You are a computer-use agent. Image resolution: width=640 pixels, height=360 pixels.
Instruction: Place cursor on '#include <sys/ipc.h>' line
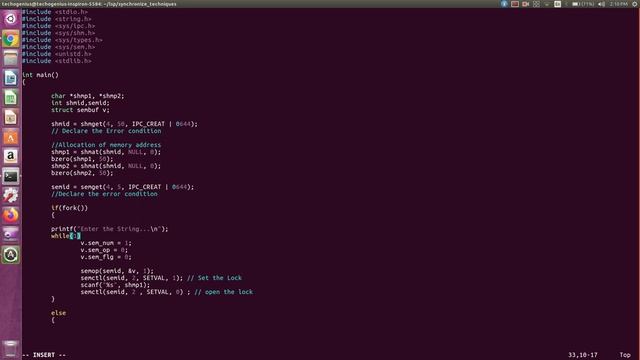[58, 26]
